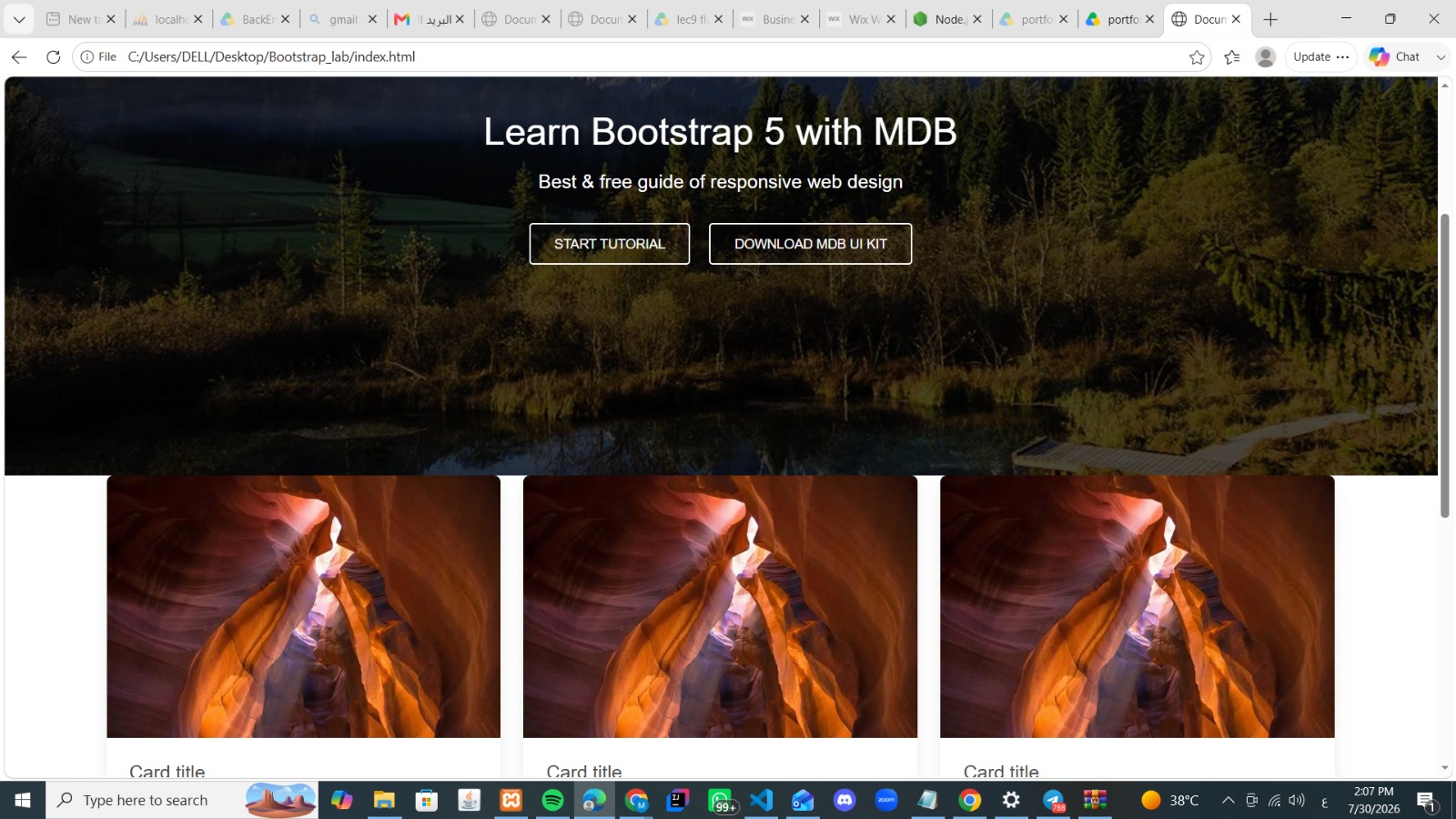Open the XAMPP icon on the taskbar
1456x819 pixels.
511,800
